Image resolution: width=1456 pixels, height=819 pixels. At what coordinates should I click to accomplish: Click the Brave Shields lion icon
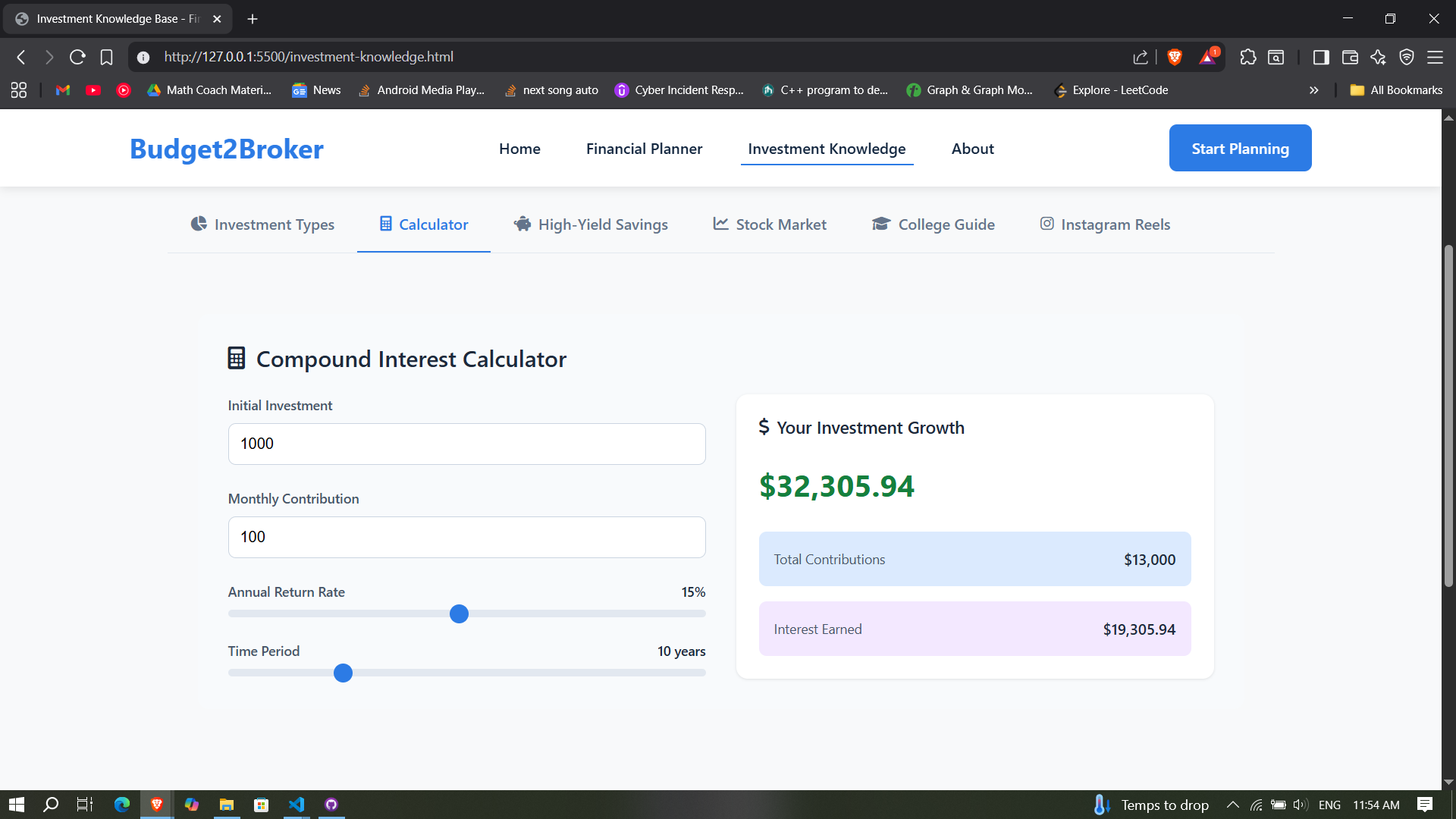[x=1175, y=57]
